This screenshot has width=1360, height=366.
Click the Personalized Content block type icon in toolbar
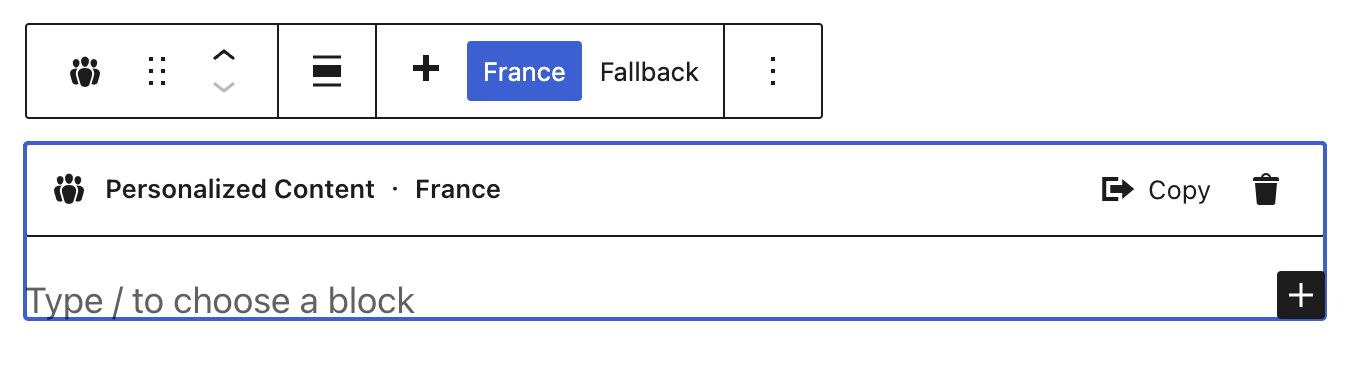click(x=86, y=72)
